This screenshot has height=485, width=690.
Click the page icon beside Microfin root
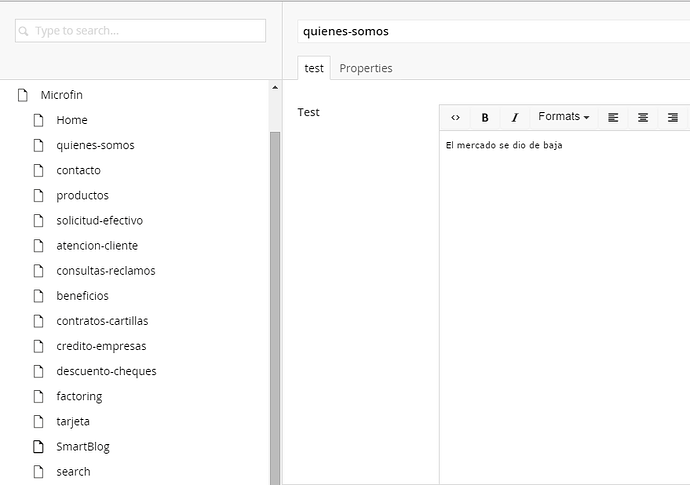pyautogui.click(x=23, y=95)
